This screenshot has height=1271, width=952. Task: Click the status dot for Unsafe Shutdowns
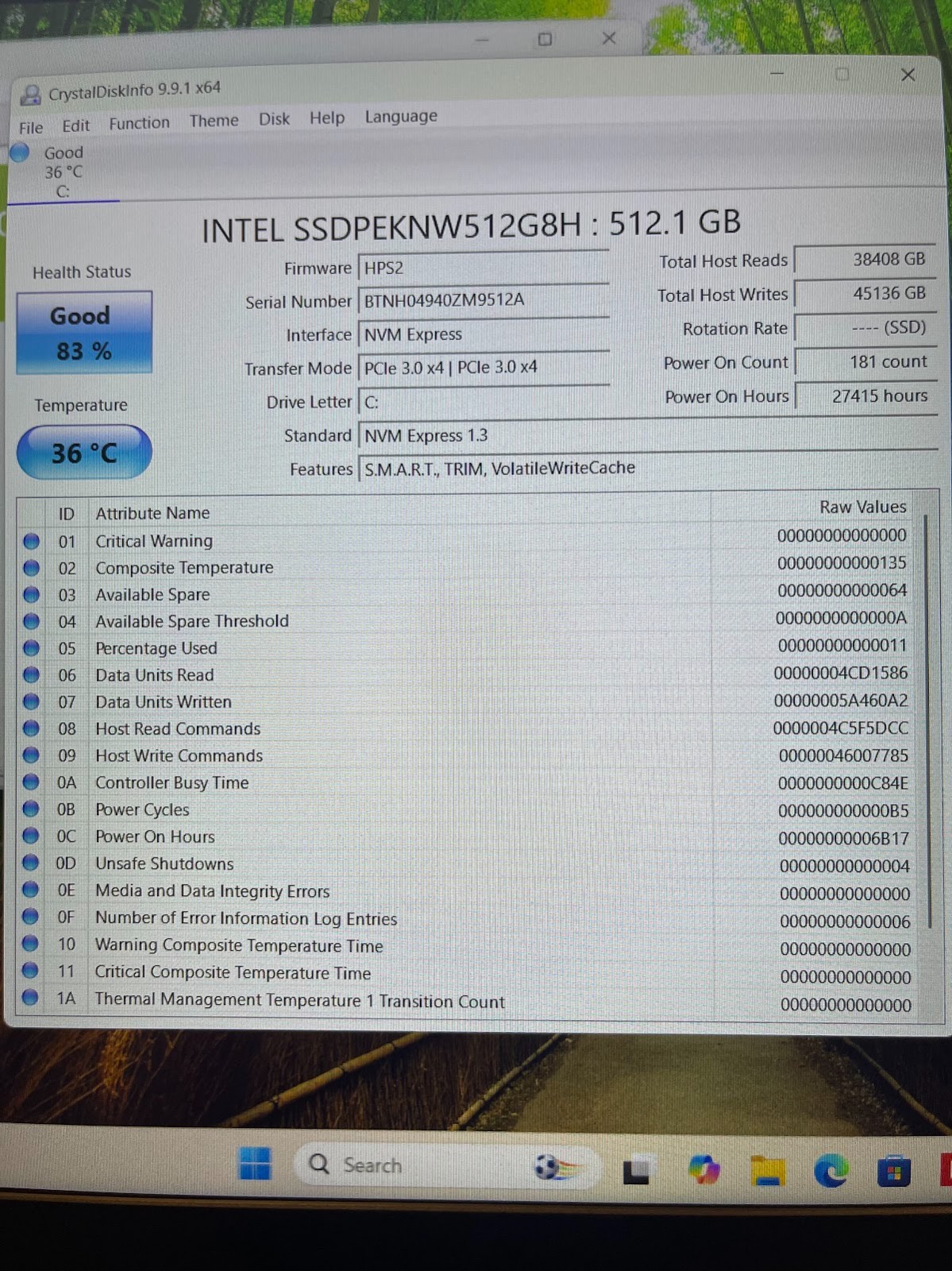click(31, 863)
